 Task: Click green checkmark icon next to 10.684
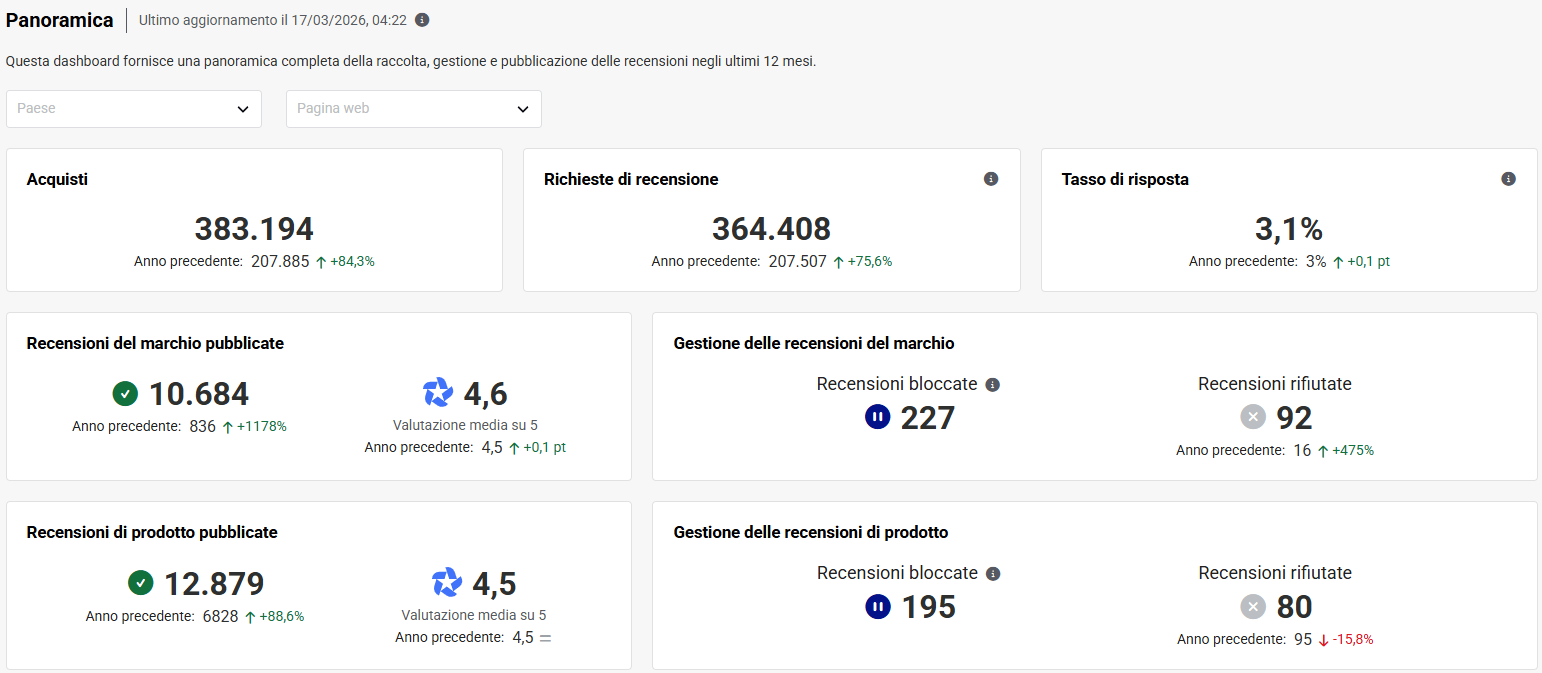click(x=125, y=393)
